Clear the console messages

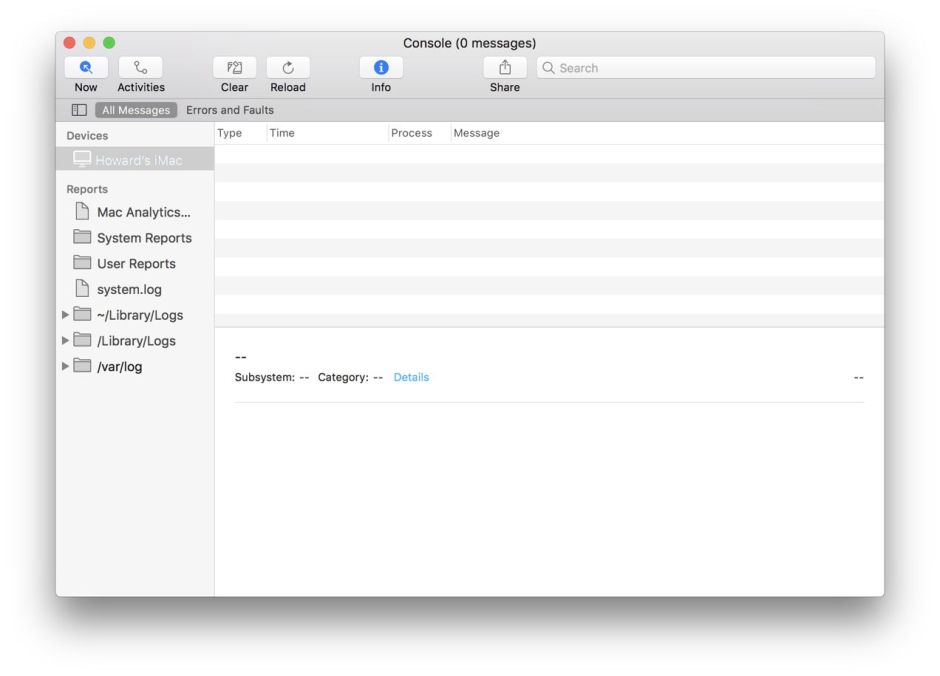tap(234, 68)
